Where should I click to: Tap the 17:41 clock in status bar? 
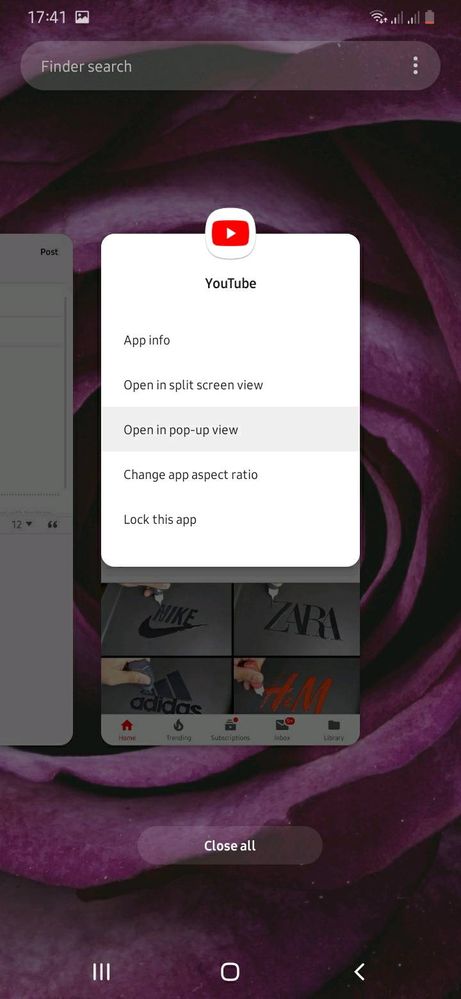[x=47, y=18]
